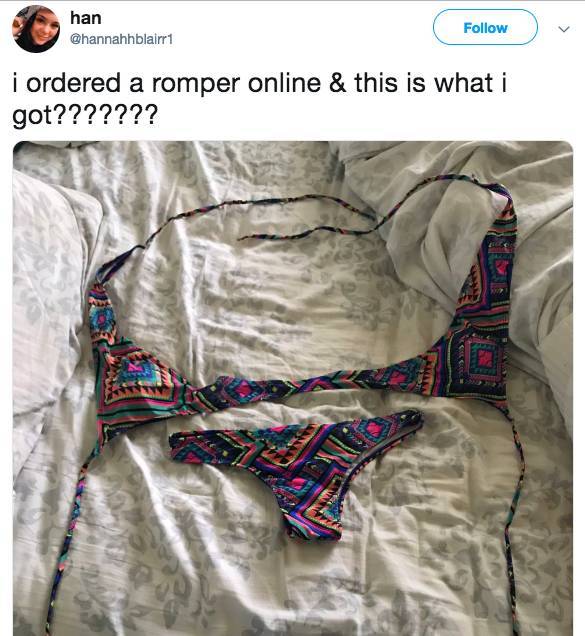Open han's profile avatar picture

36,29
